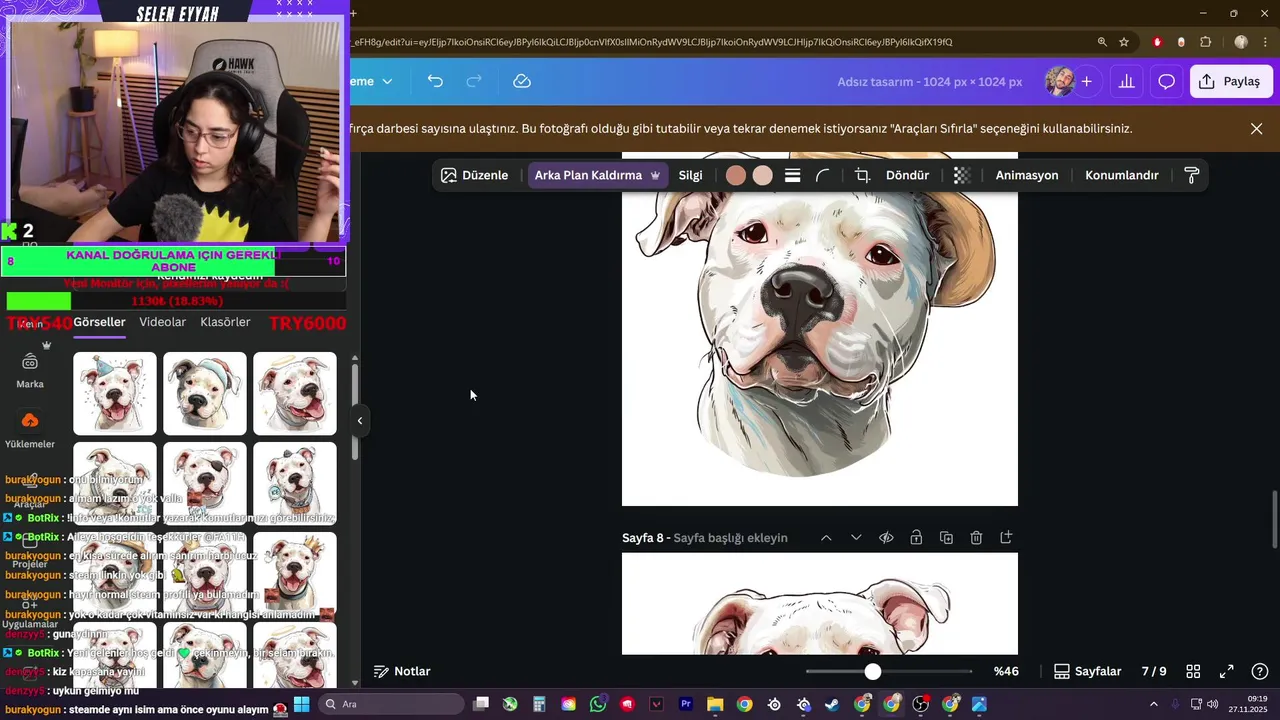Open the corner rounding icon
This screenshot has width=1280, height=720.
tap(823, 175)
